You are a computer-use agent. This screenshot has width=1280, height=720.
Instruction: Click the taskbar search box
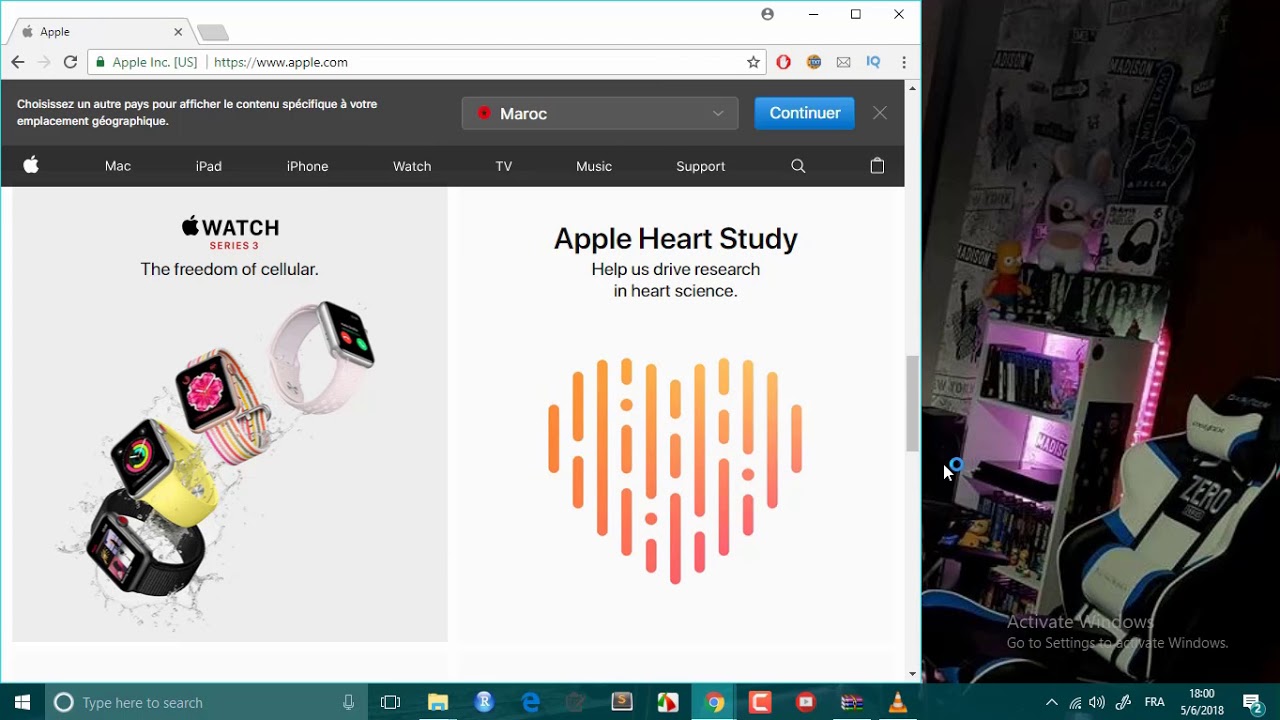(206, 702)
